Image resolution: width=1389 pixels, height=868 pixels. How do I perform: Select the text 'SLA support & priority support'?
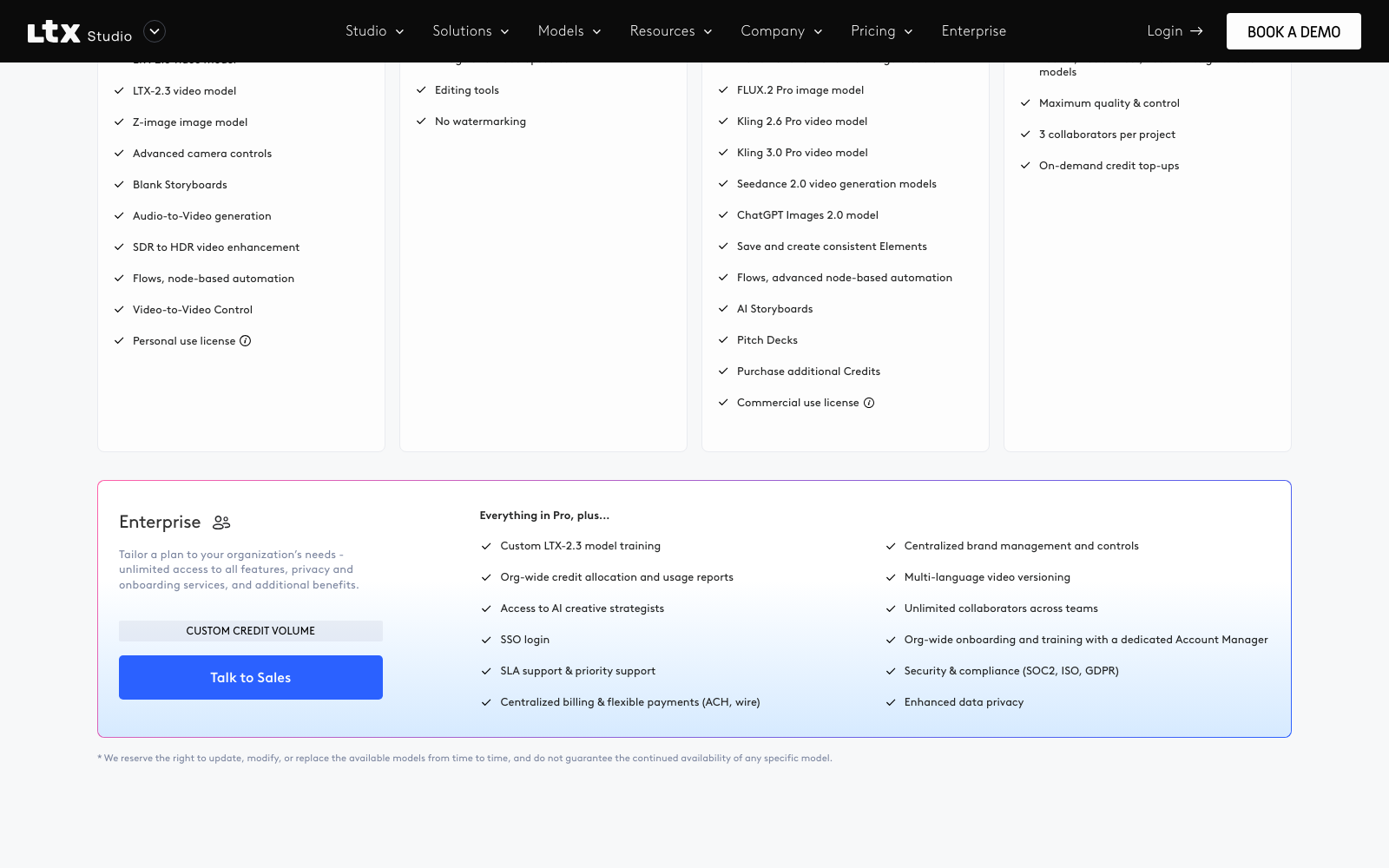pos(578,671)
